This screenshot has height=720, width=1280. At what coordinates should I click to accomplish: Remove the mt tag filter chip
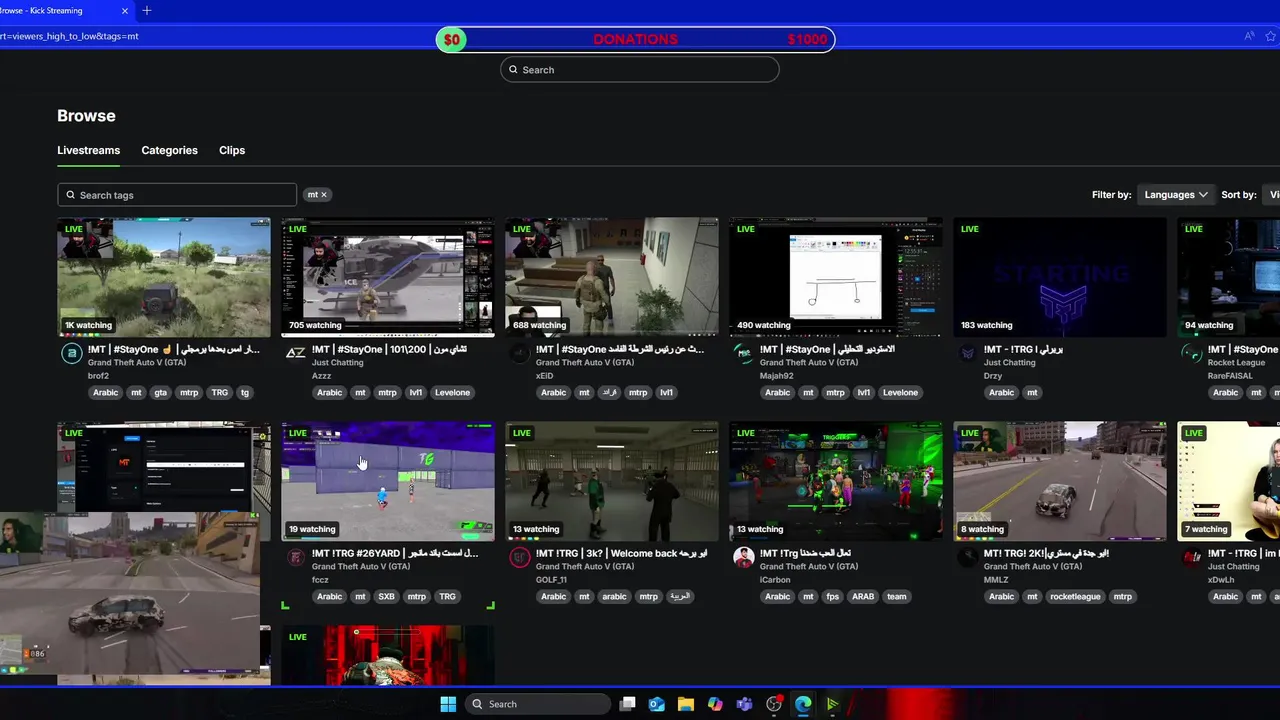323,195
